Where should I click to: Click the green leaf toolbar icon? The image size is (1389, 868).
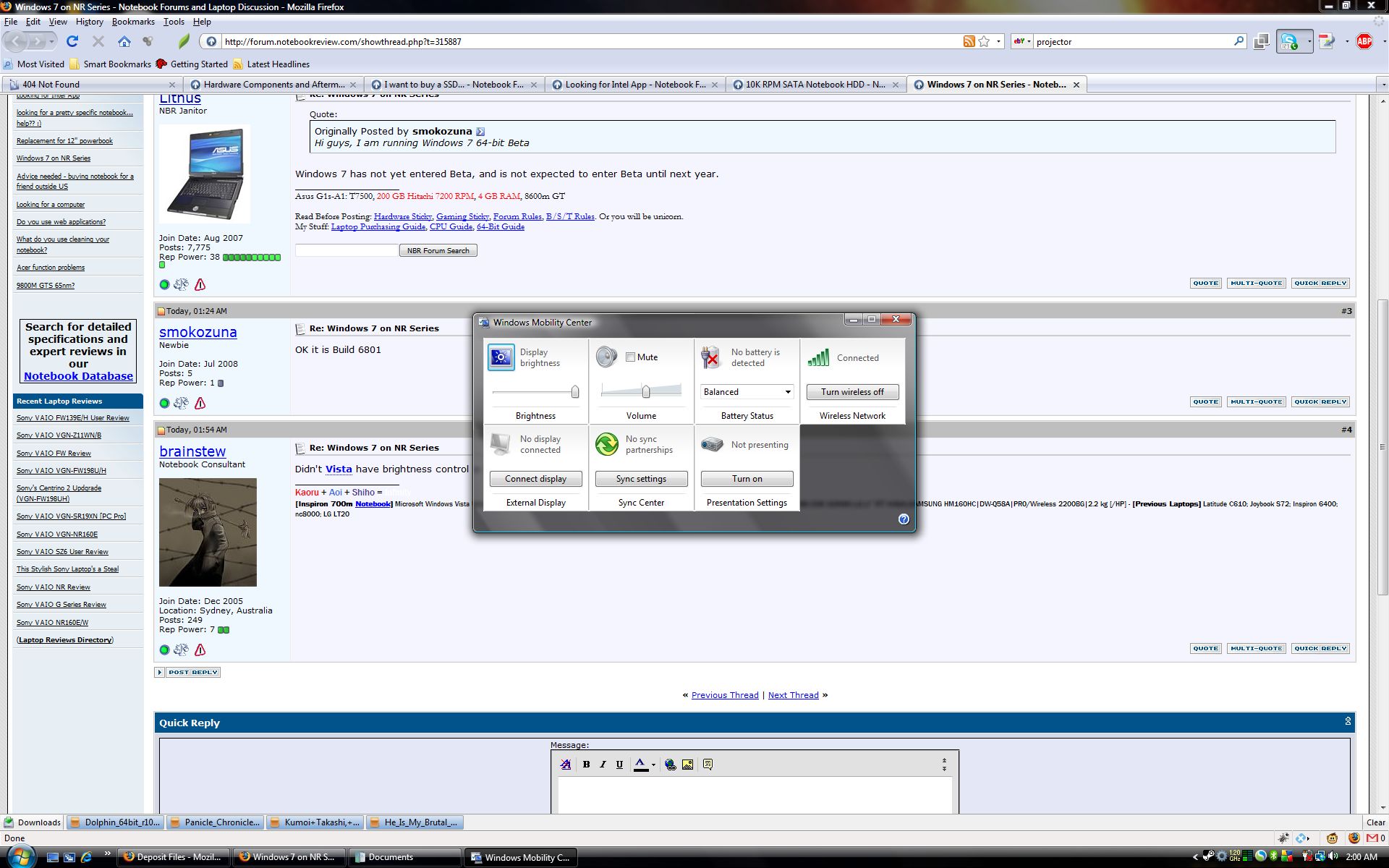[x=184, y=41]
